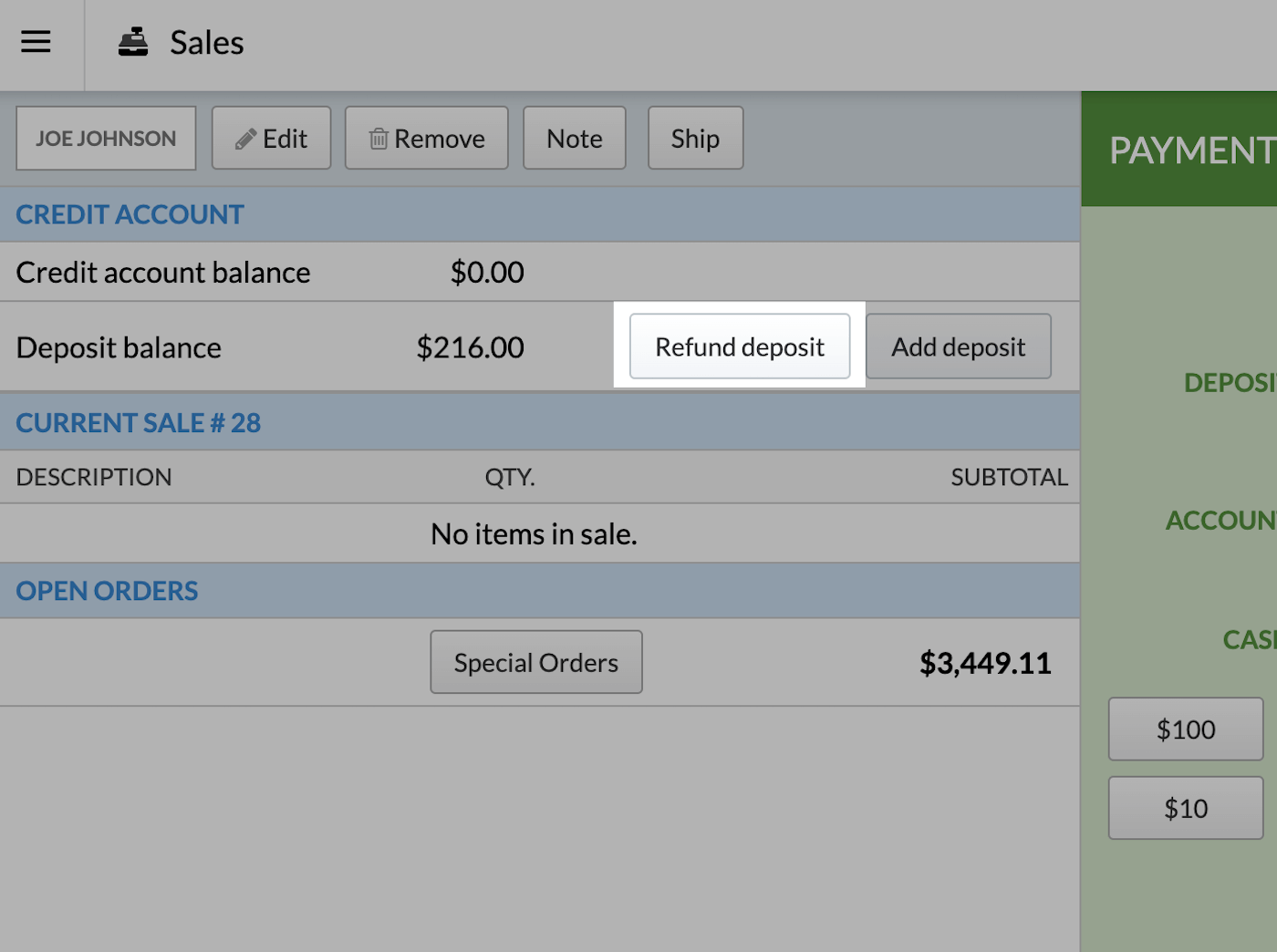
Task: Click the $3,449.11 open orders total
Action: (x=984, y=663)
